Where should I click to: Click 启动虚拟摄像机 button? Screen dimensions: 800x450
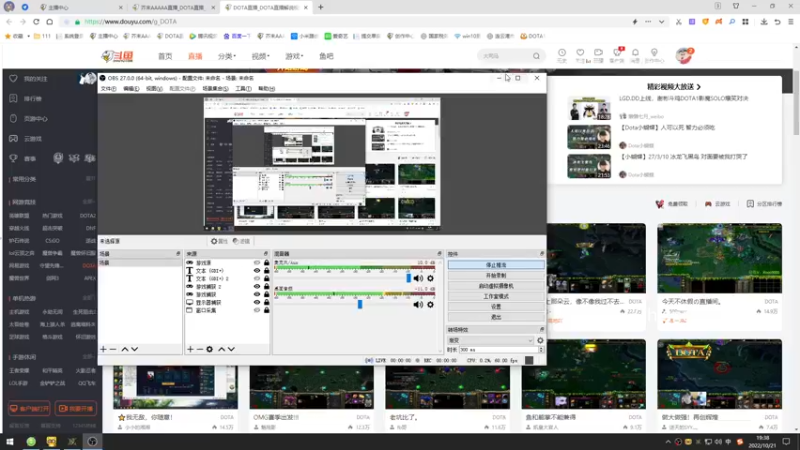[x=496, y=286]
